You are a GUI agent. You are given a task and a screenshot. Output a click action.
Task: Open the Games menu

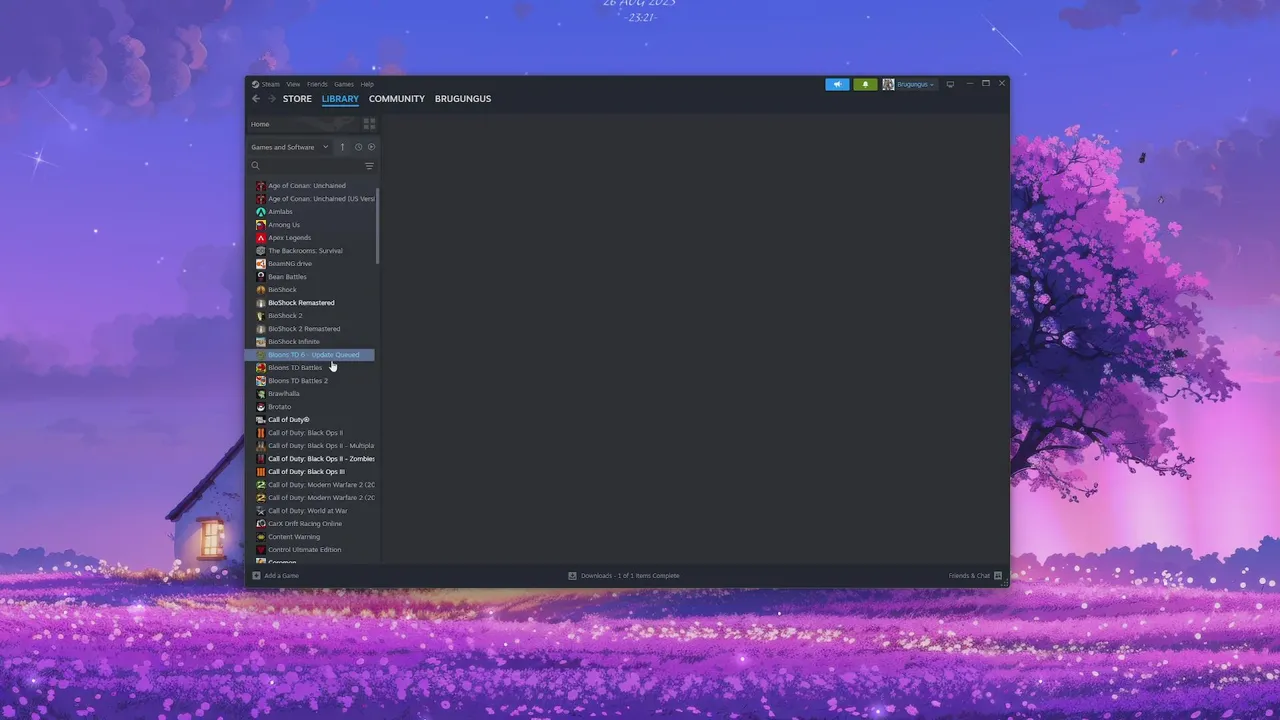coord(344,84)
